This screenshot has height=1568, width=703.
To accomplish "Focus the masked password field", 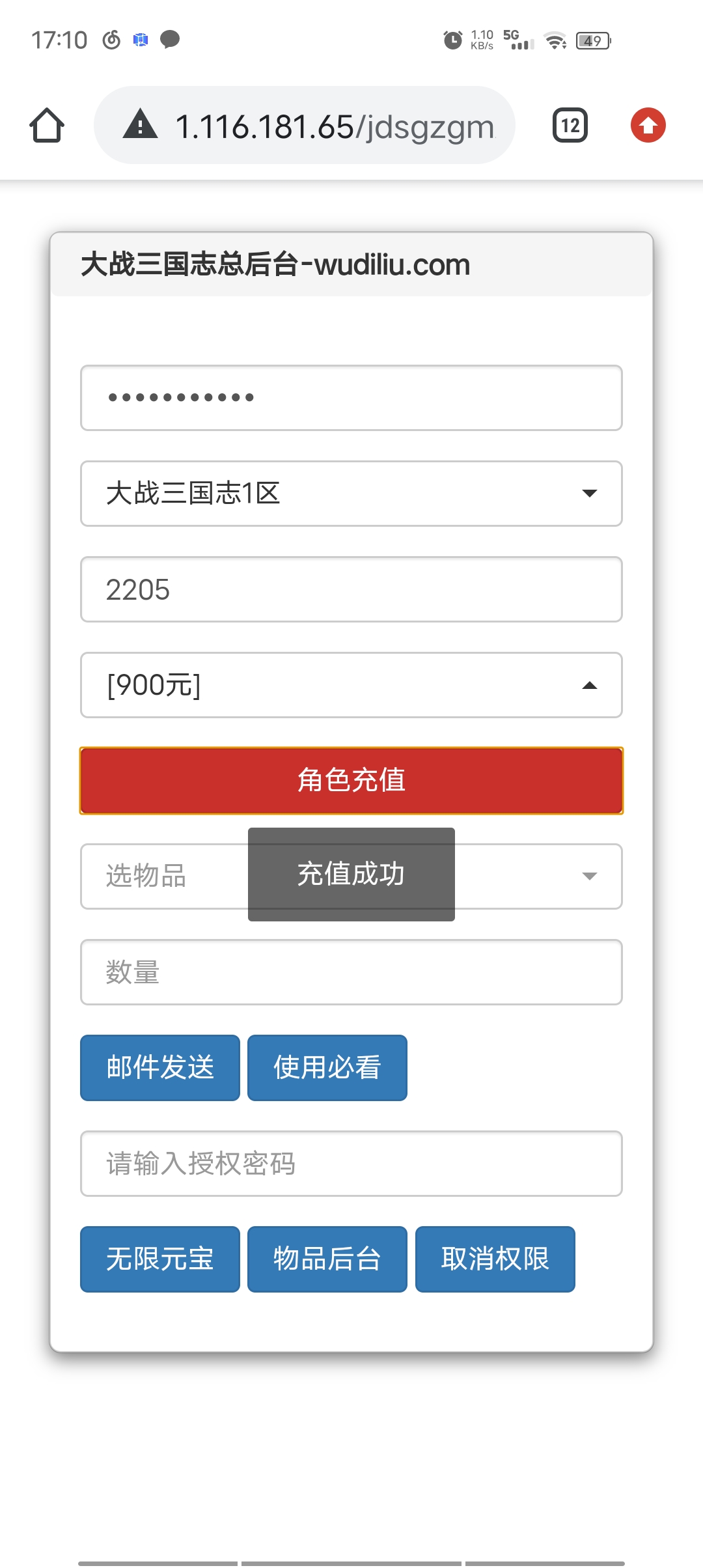I will coord(351,398).
